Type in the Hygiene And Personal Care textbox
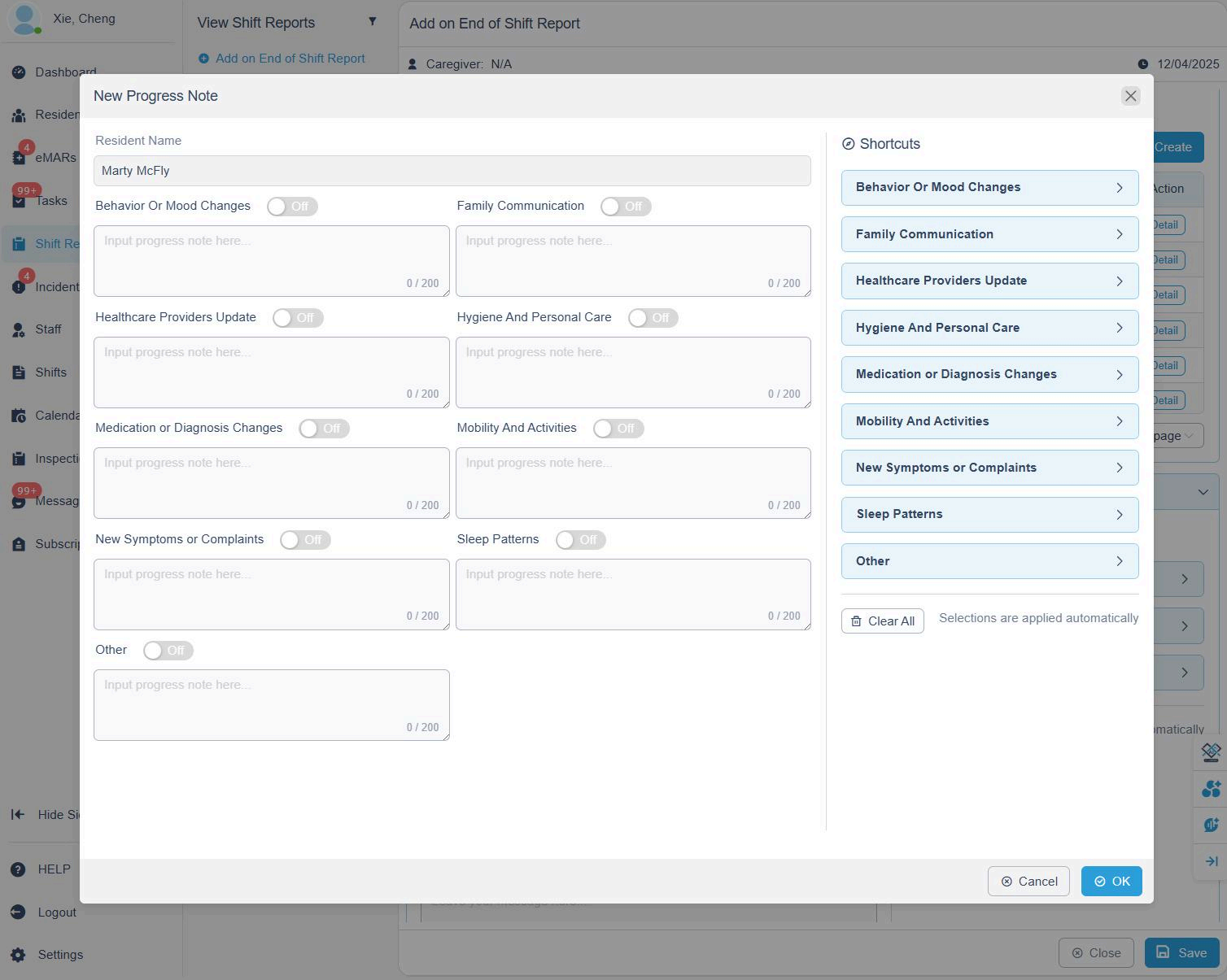The image size is (1227, 980). pyautogui.click(x=633, y=372)
